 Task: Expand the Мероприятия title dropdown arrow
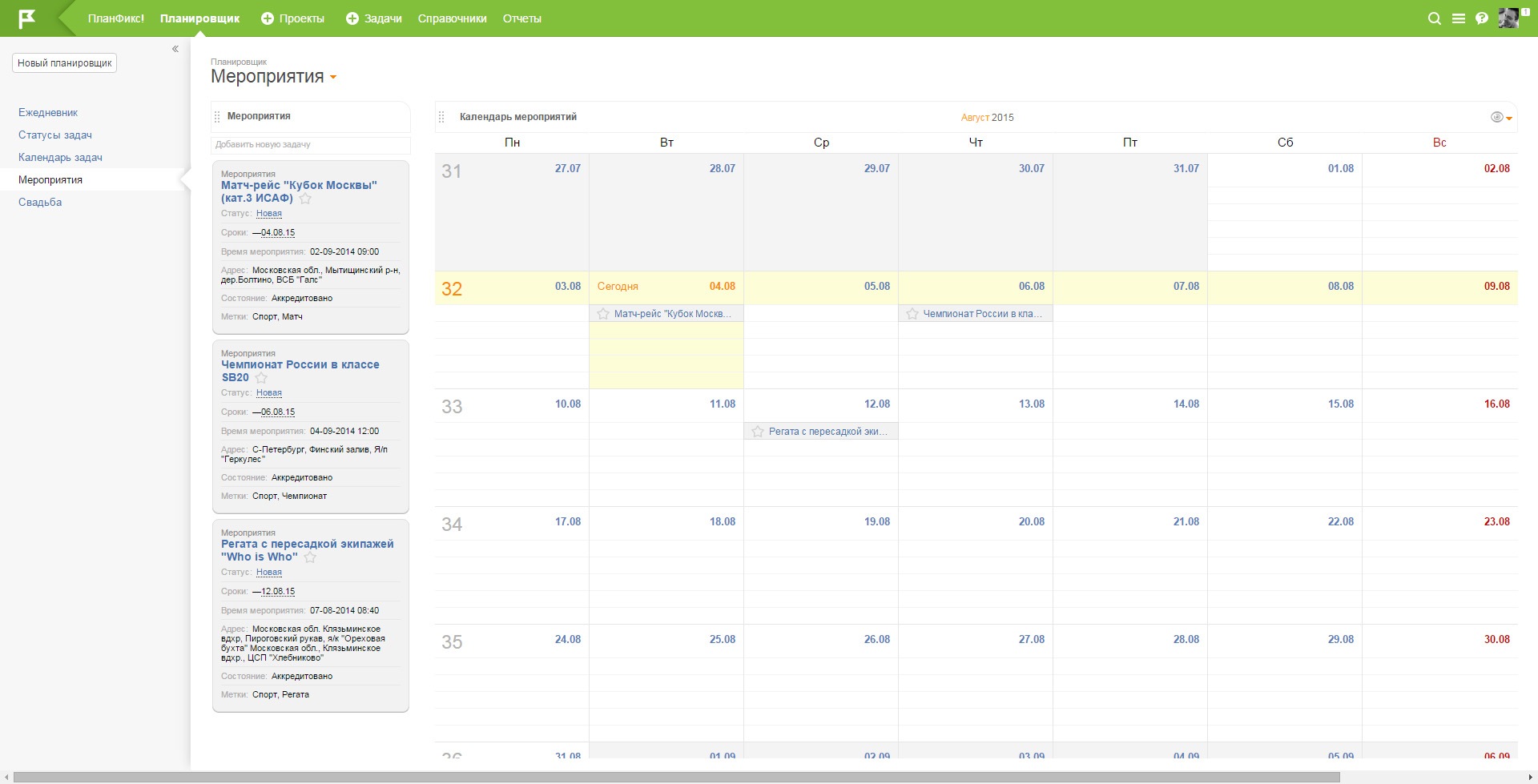333,78
